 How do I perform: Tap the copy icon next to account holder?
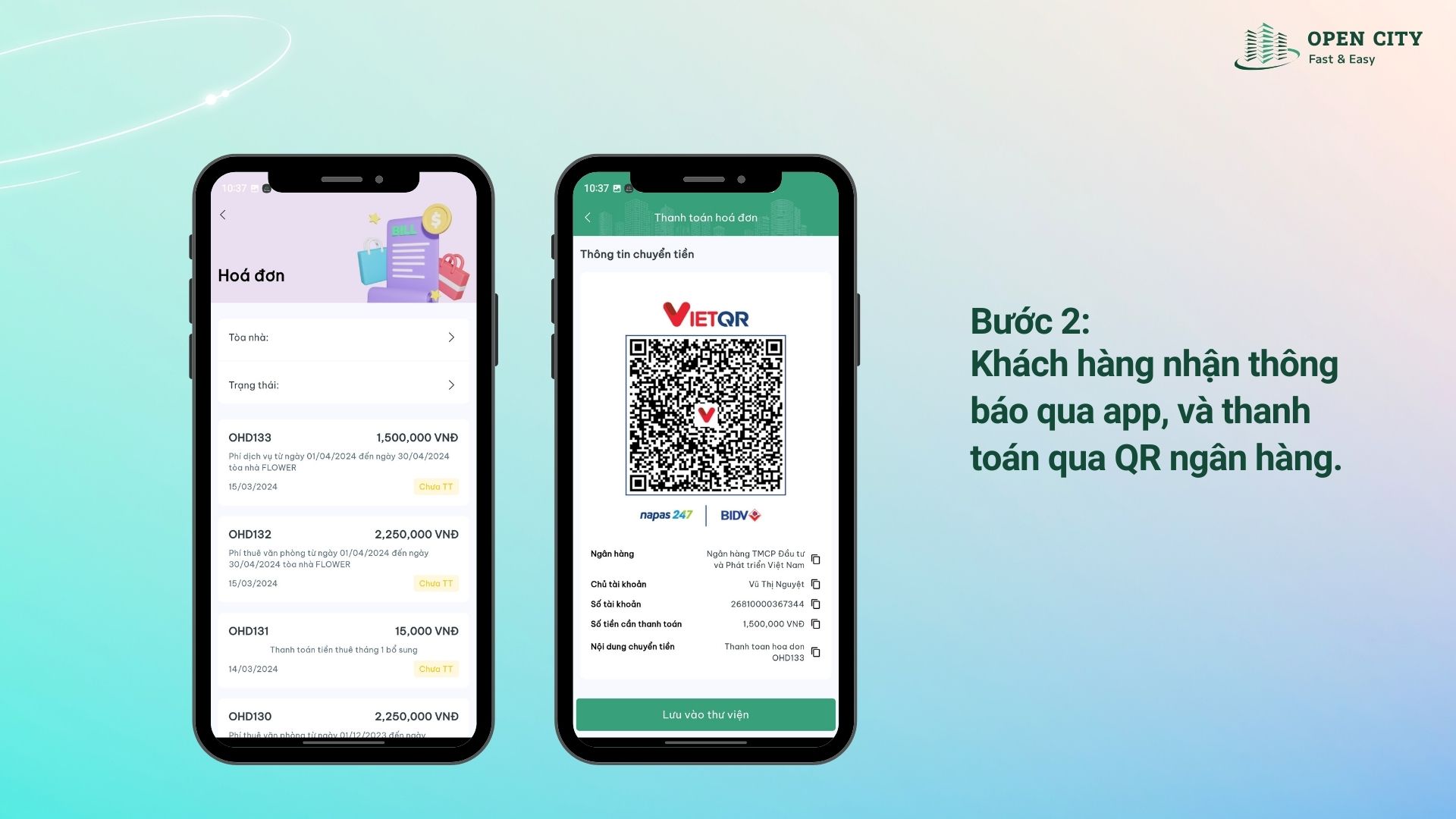pos(820,584)
